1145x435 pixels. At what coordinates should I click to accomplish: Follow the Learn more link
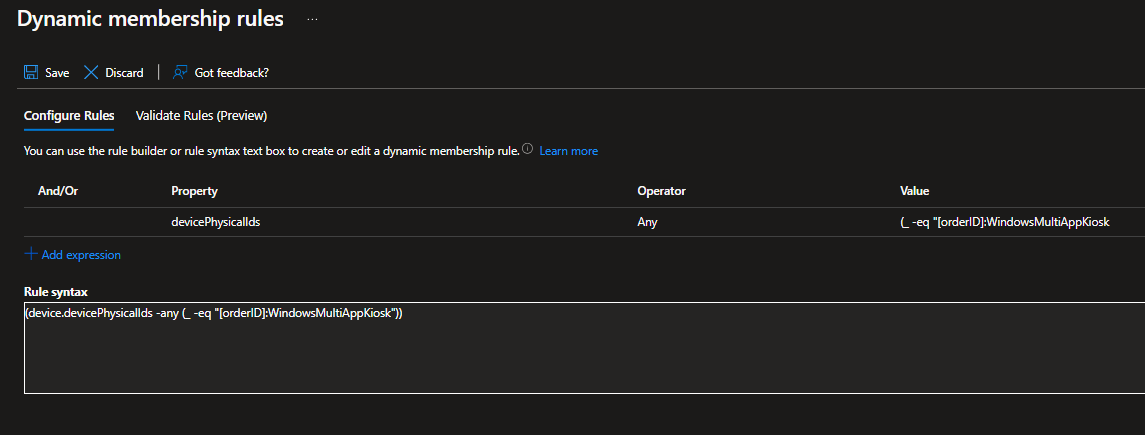coord(568,151)
